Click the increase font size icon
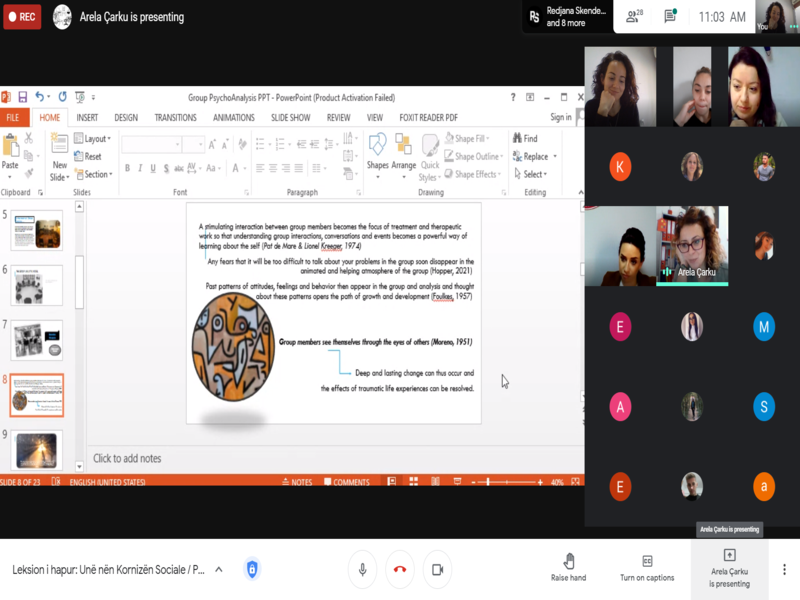Screen dimensions: 800x600 pos(212,144)
